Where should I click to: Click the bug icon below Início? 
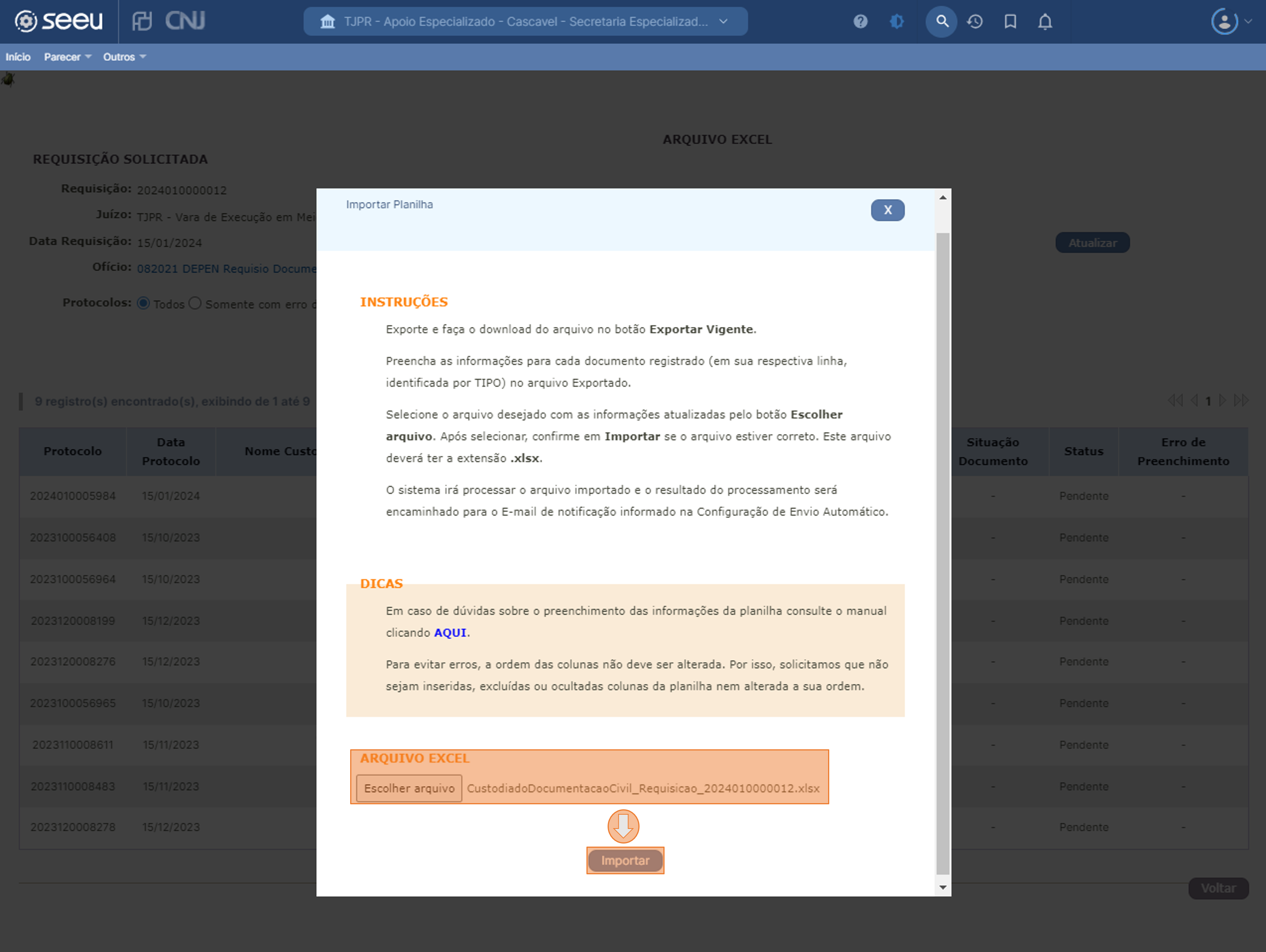(8, 79)
